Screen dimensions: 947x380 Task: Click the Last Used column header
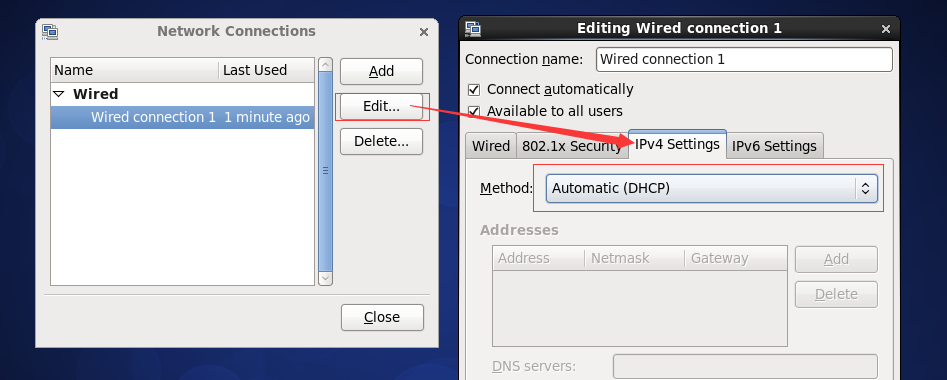[x=266, y=70]
